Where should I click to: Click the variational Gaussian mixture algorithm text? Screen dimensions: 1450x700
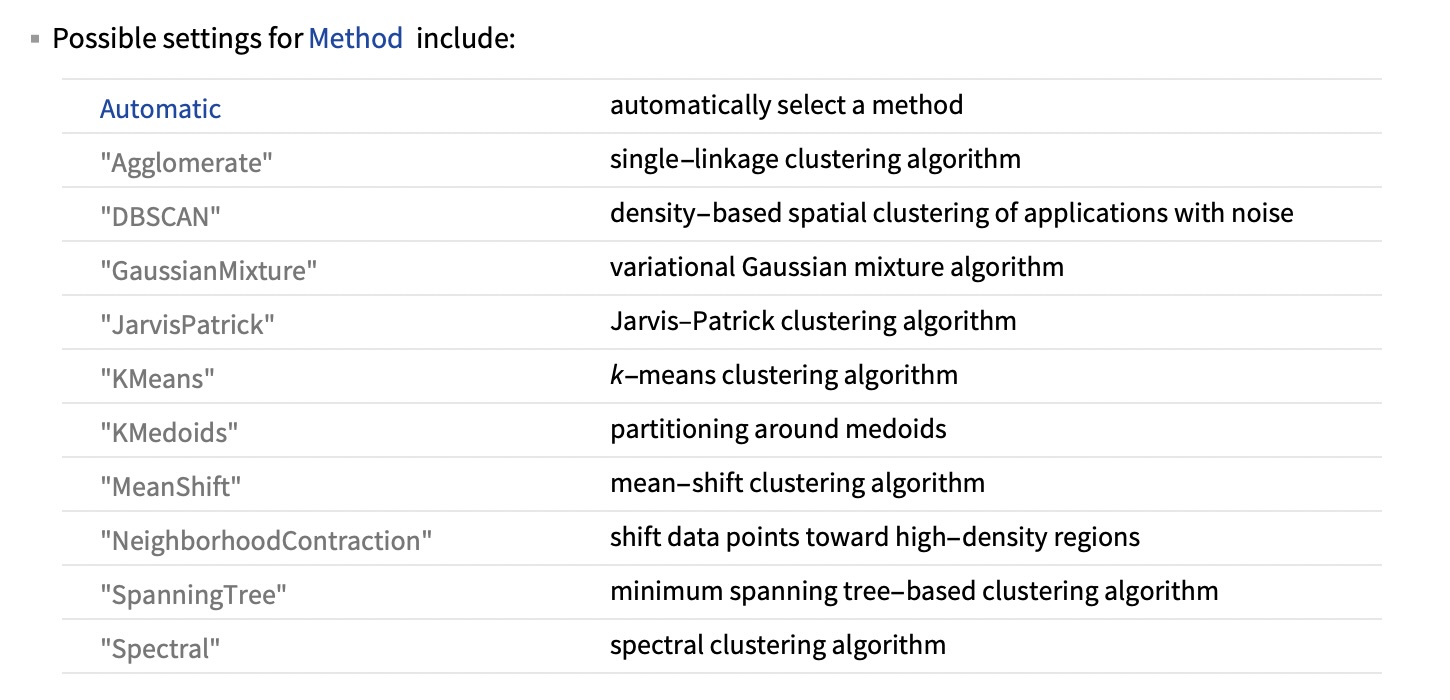tap(836, 267)
